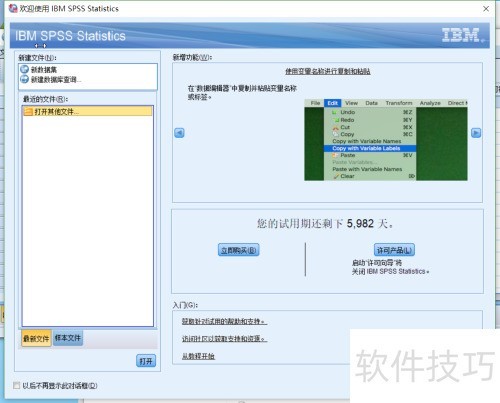Switch to the 最新文件 tab
Viewport: 500px width, 403px height.
pos(36,339)
